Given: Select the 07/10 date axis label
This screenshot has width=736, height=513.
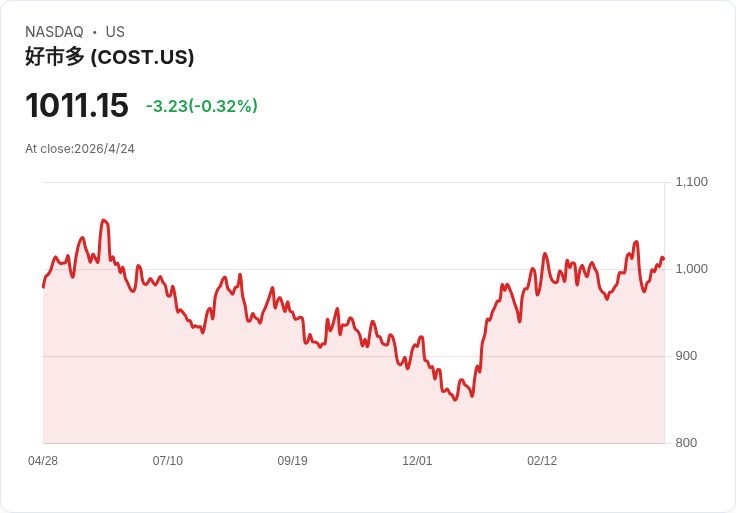Looking at the screenshot, I should pos(168,460).
